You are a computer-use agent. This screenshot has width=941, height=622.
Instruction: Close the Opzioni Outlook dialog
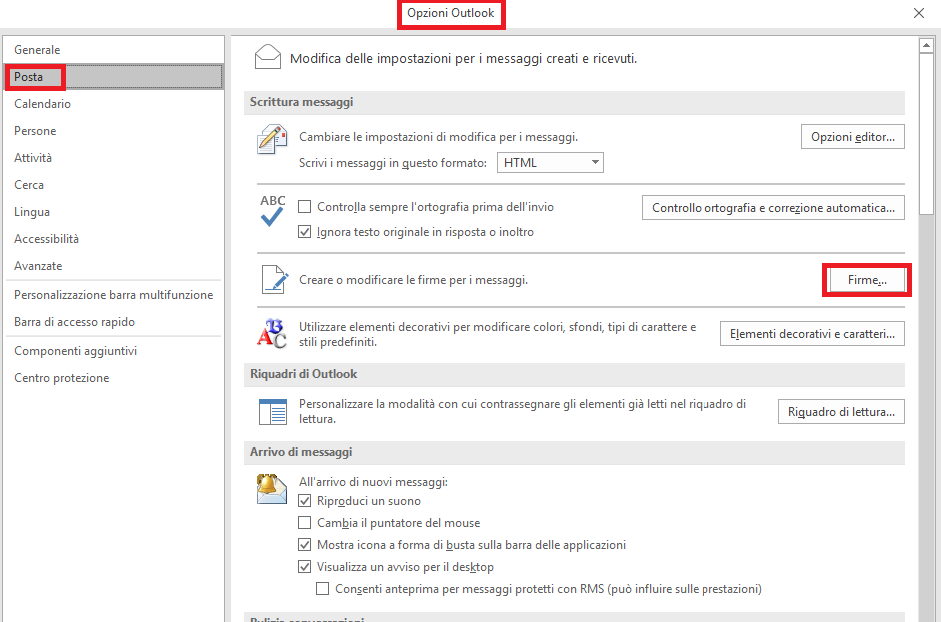pyautogui.click(x=919, y=13)
